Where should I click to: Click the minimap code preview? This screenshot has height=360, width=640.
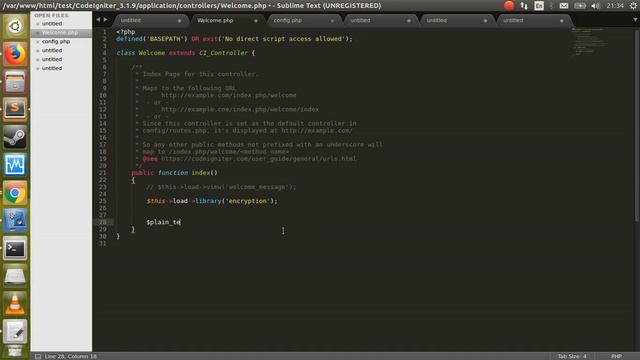pyautogui.click(x=590, y=42)
